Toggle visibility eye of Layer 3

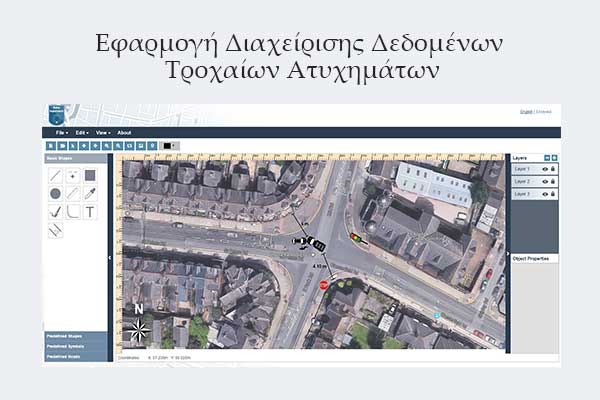click(545, 194)
